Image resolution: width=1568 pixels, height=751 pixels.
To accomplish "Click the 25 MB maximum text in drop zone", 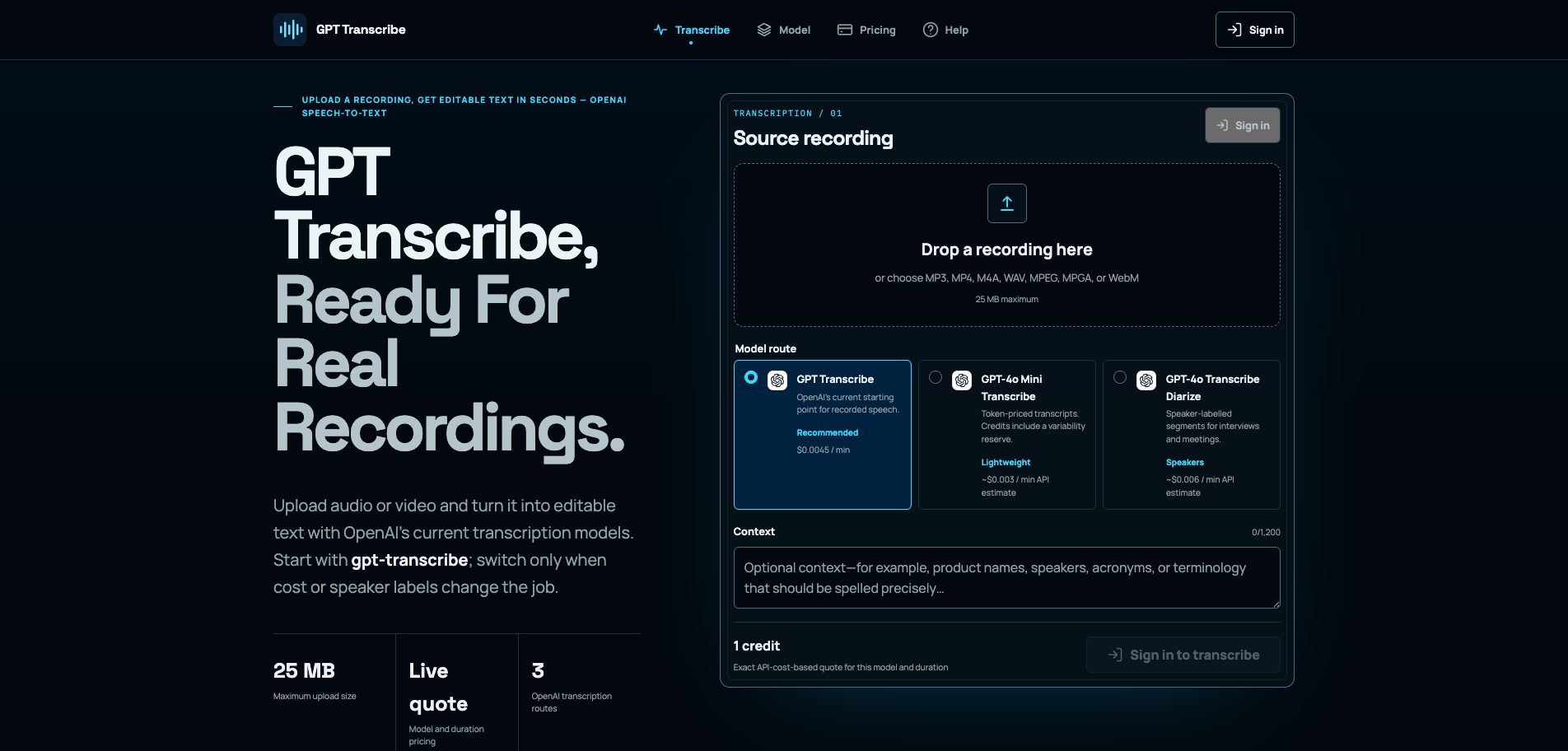I will pyautogui.click(x=1007, y=300).
